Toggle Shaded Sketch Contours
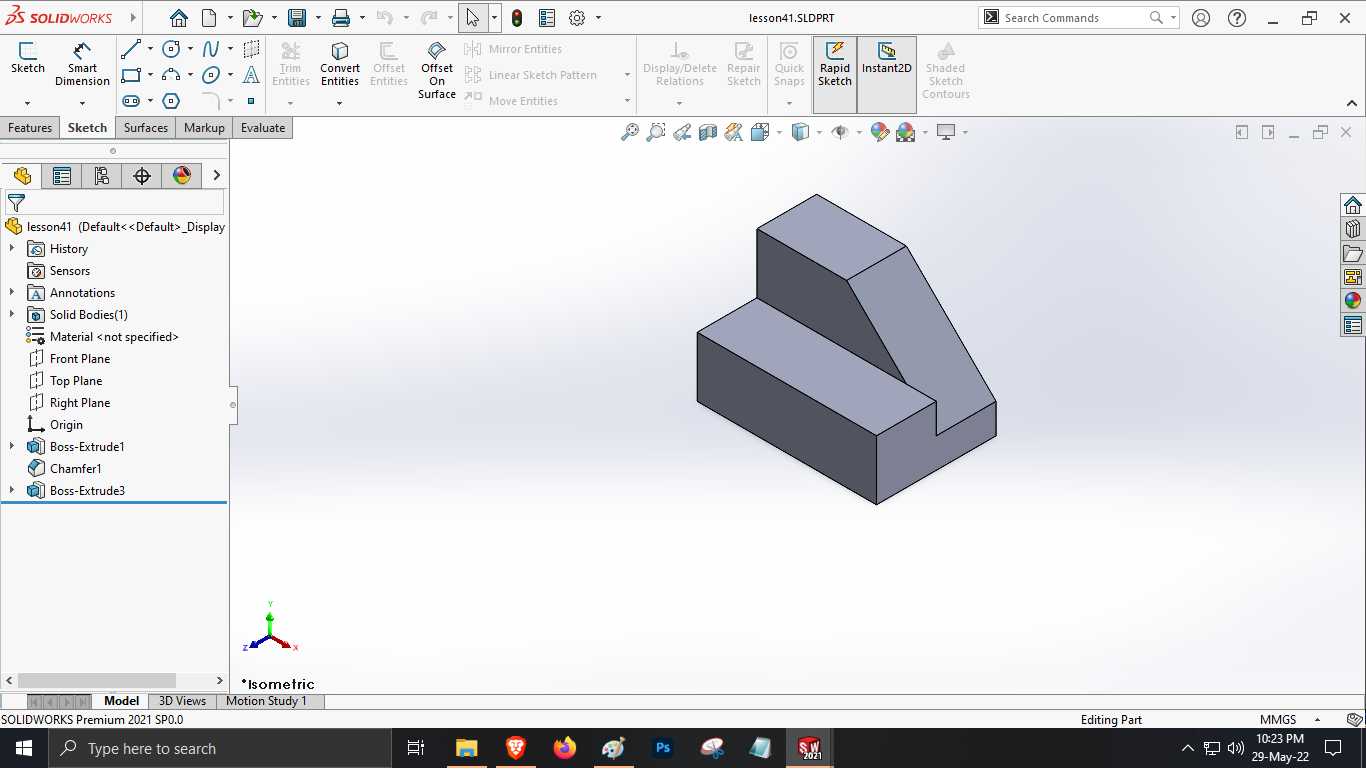Viewport: 1366px width, 780px height. [x=946, y=70]
